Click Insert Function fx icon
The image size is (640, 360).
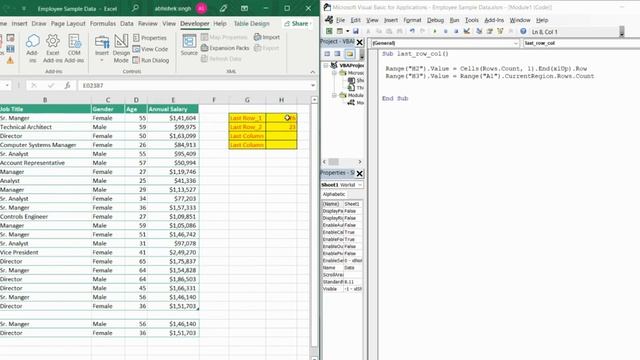coord(67,85)
